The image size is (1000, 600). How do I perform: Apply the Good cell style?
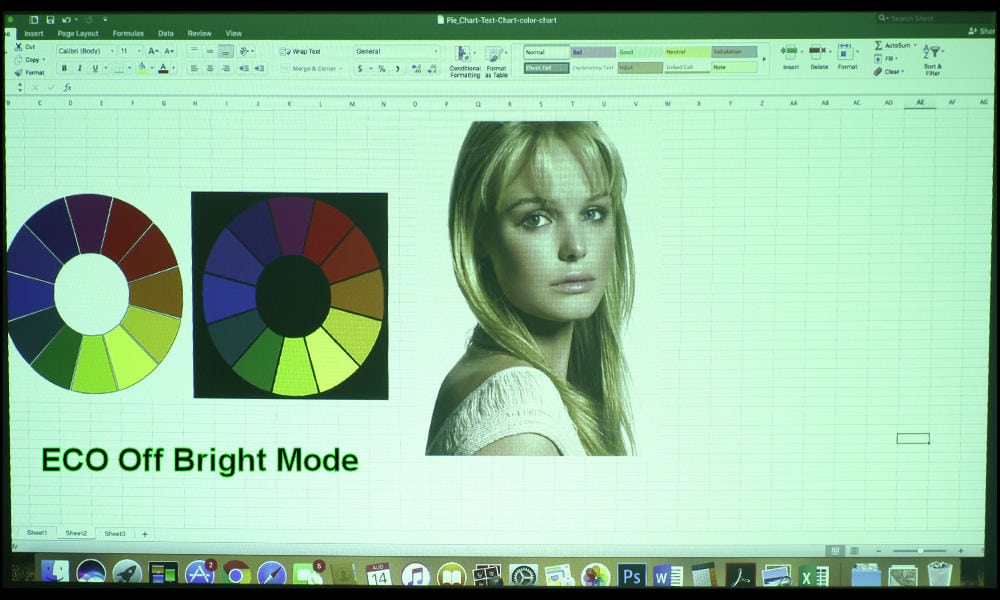pos(639,52)
